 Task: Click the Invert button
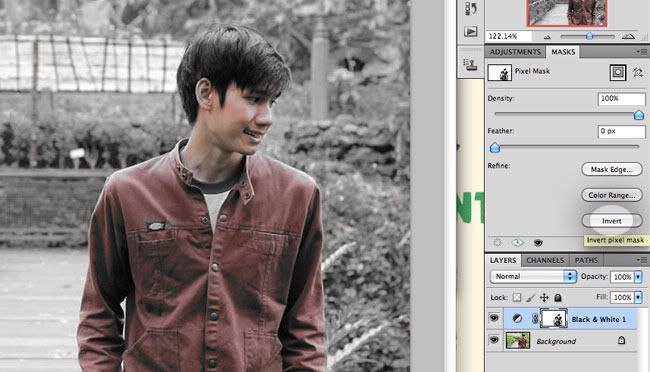[612, 221]
